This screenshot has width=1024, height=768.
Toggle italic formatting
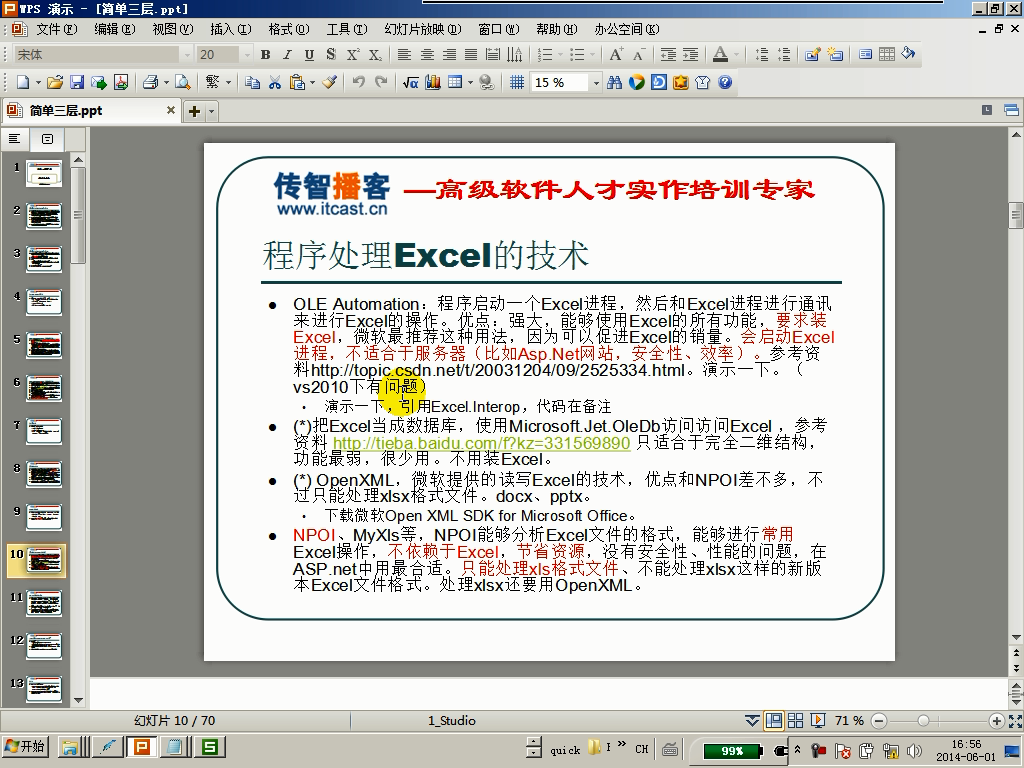(x=287, y=55)
